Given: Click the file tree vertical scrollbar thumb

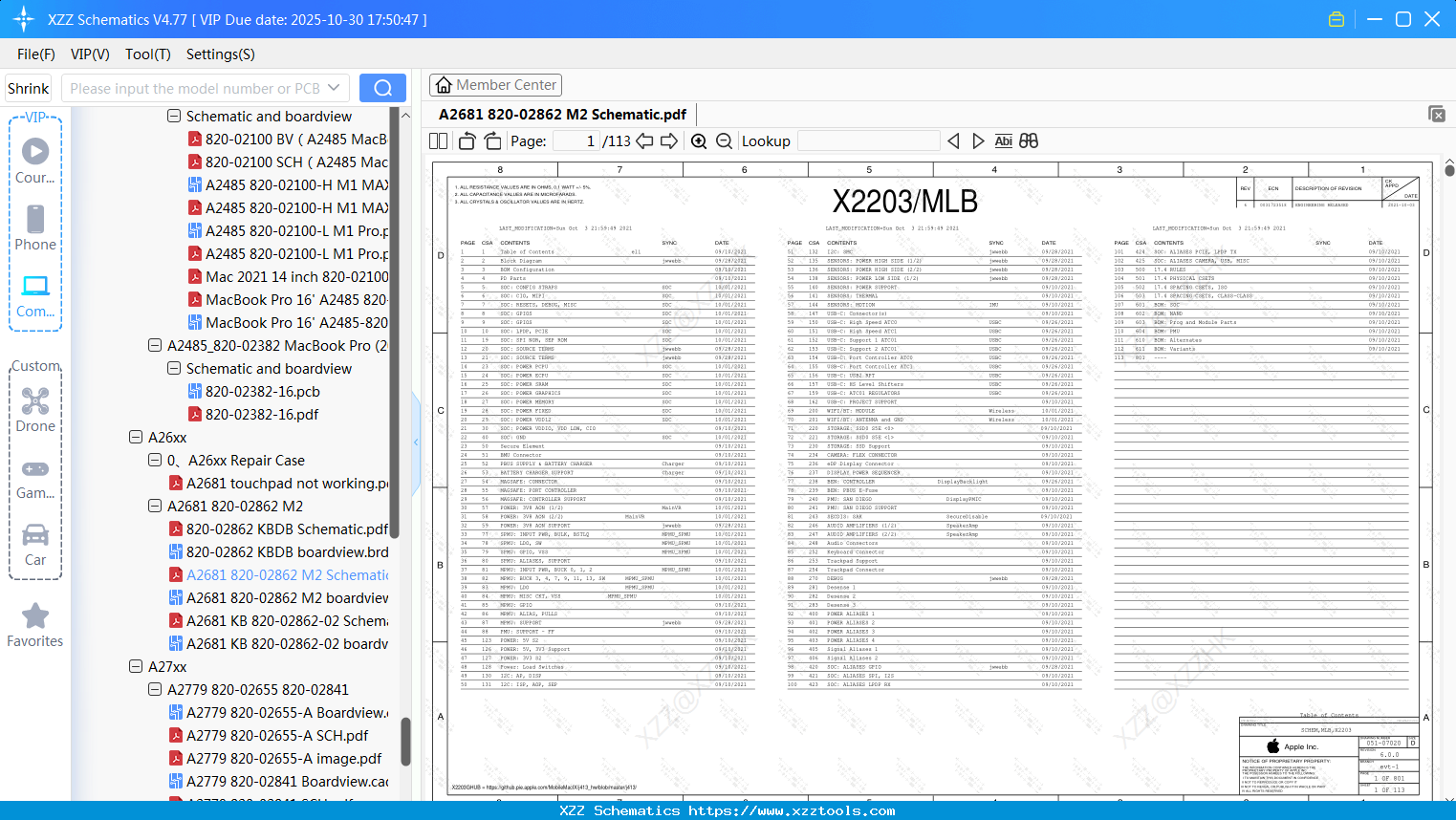Looking at the screenshot, I should click(405, 741).
